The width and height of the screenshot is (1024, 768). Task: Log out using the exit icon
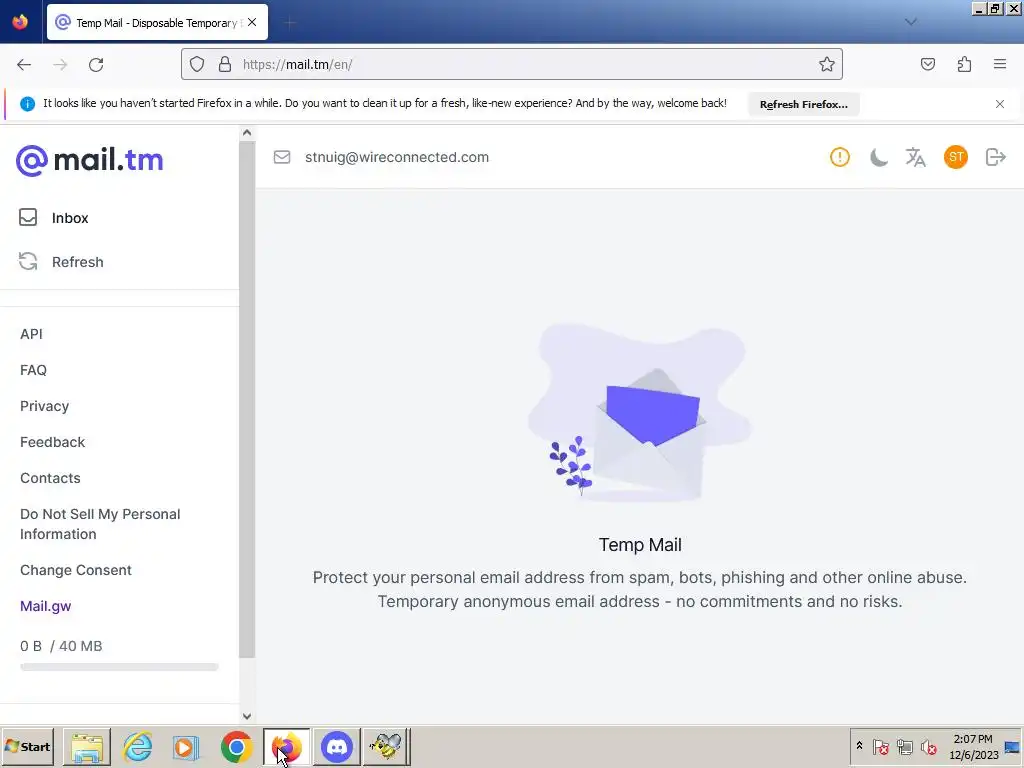coord(995,157)
